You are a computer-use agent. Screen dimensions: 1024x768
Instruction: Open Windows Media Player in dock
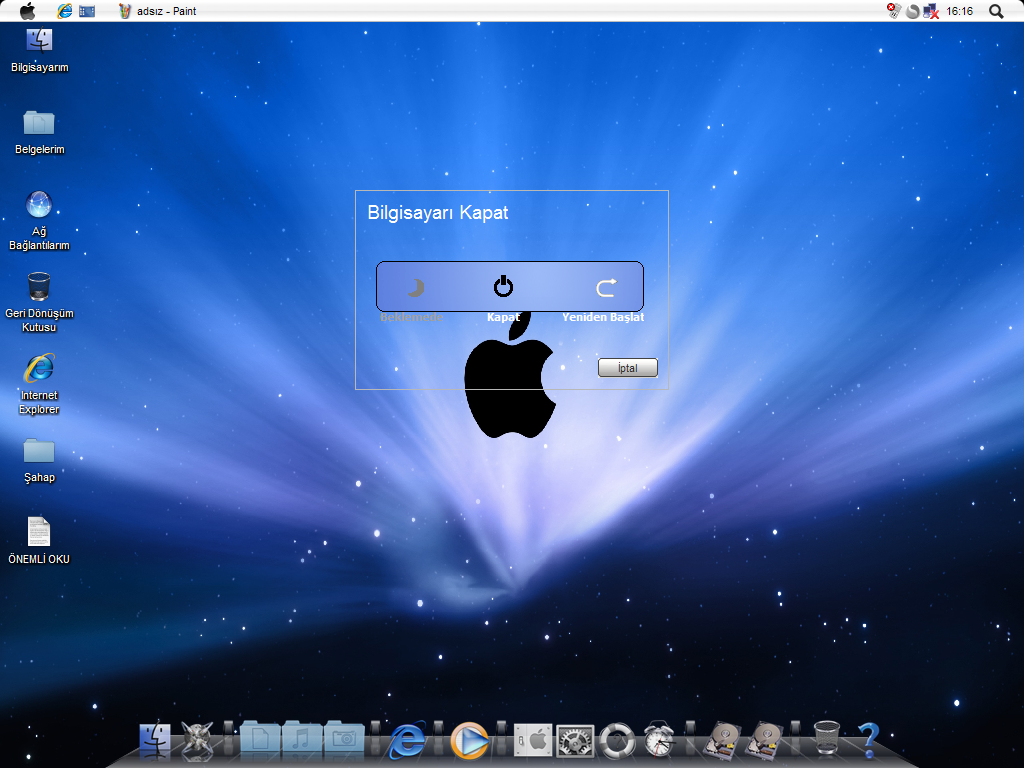click(469, 741)
